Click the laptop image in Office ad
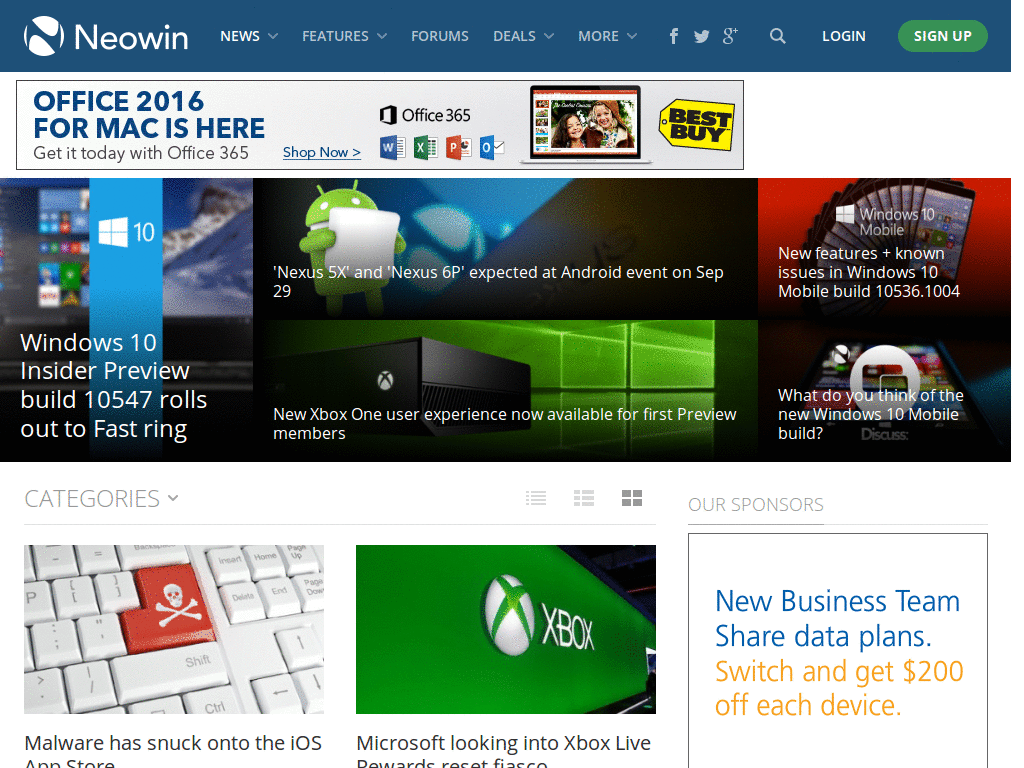The image size is (1024, 768). [x=586, y=124]
